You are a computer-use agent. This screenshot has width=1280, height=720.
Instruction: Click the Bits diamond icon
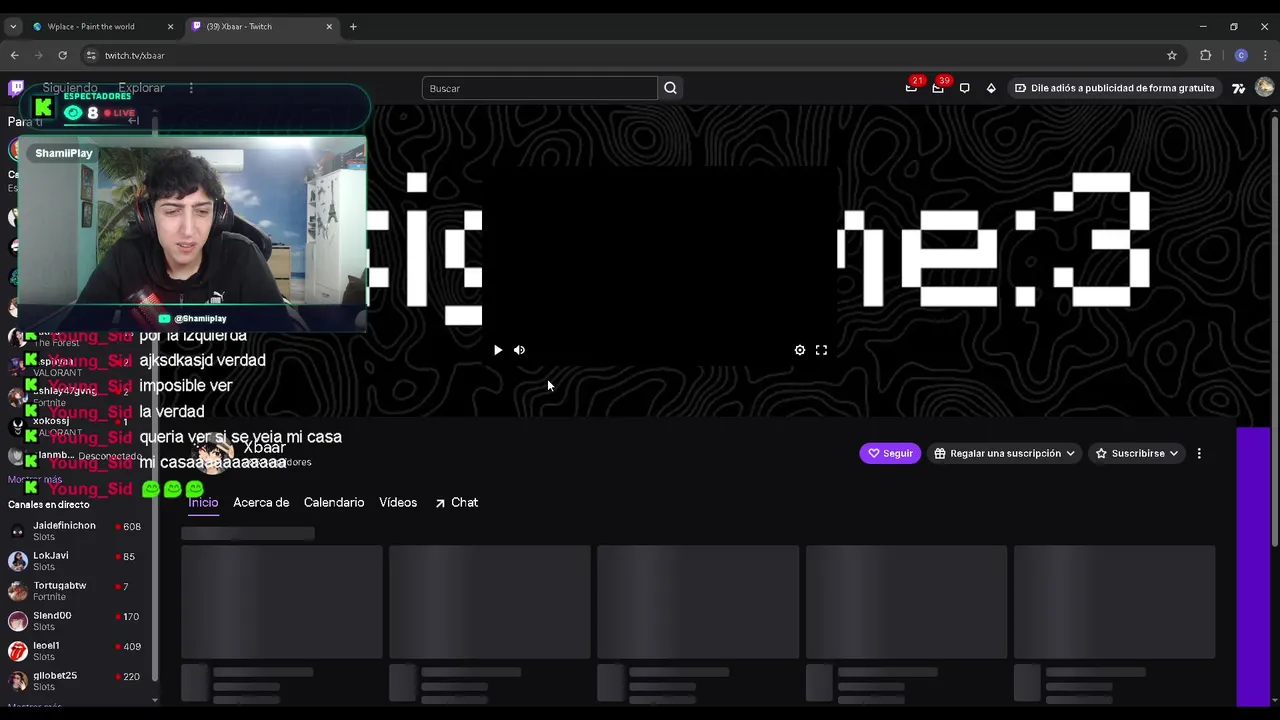[991, 88]
